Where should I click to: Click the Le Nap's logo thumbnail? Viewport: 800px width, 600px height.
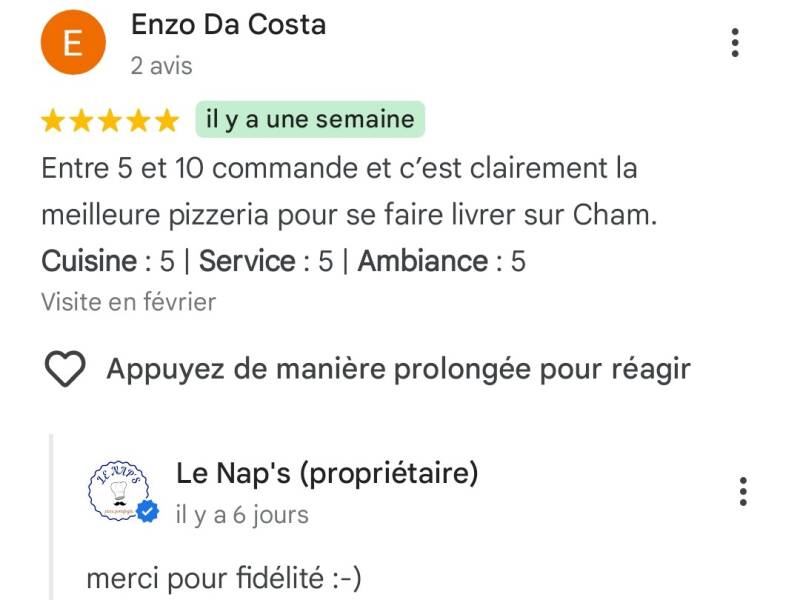point(120,489)
